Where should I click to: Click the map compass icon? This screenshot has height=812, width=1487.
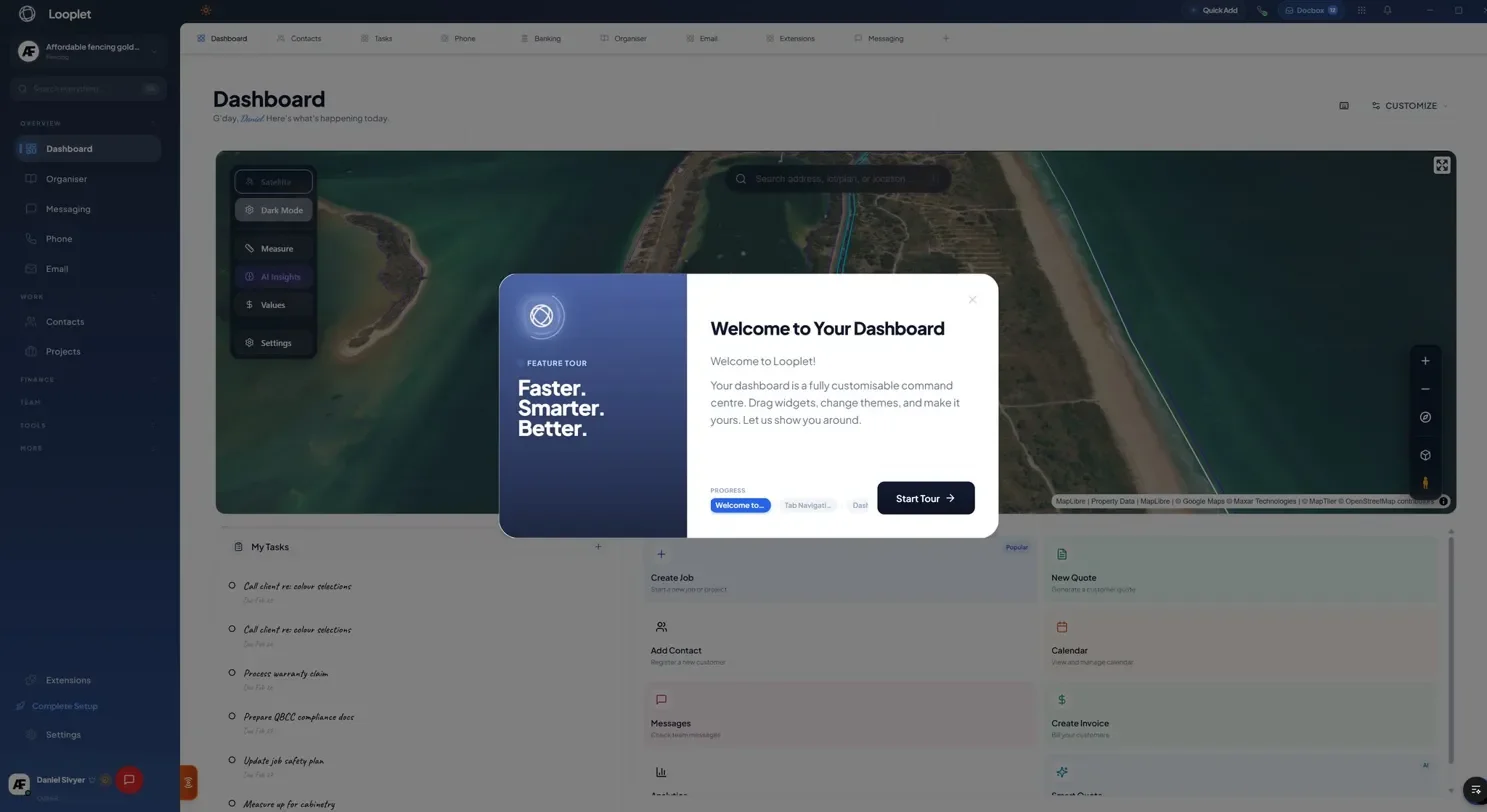tap(1425, 417)
